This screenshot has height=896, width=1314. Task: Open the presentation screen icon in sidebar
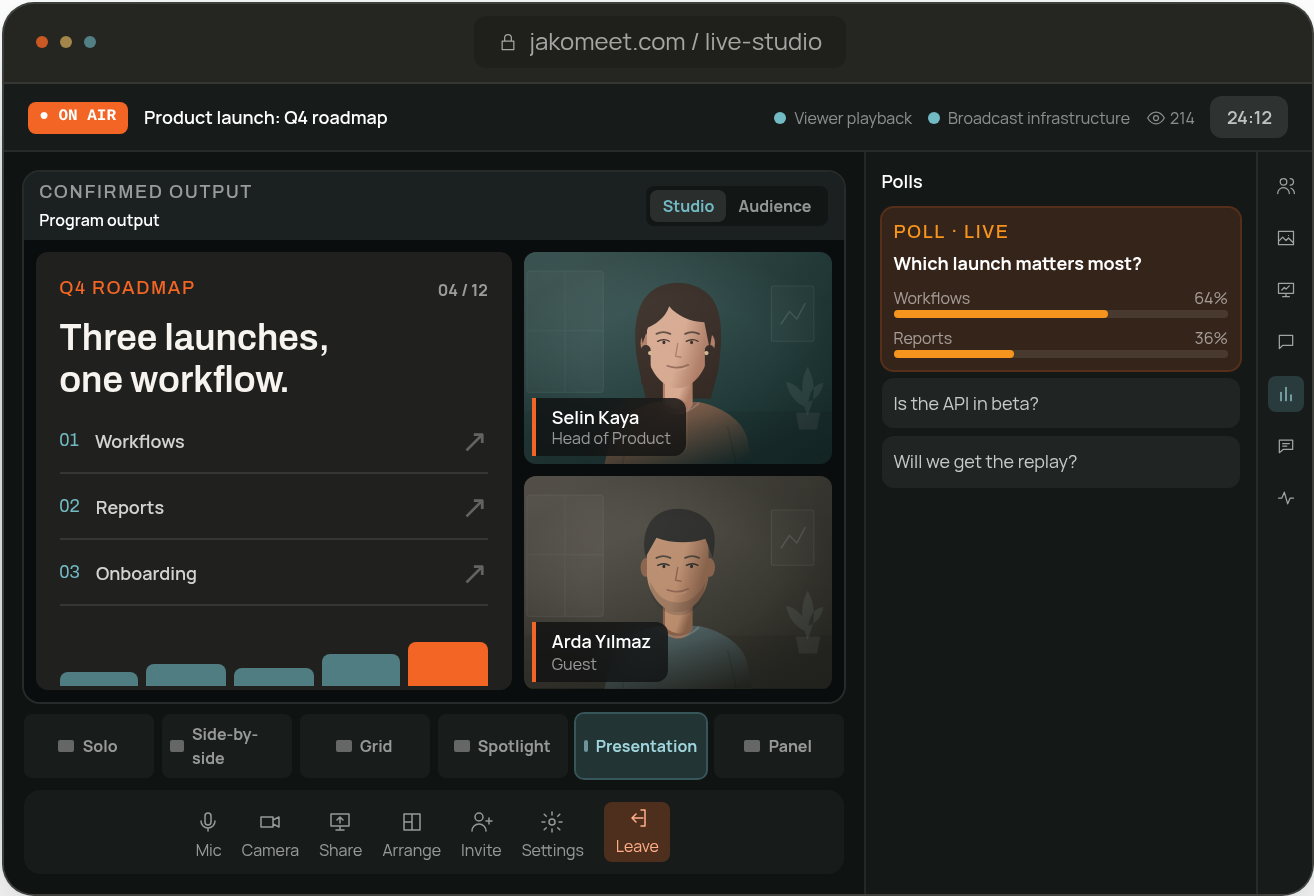click(1286, 290)
